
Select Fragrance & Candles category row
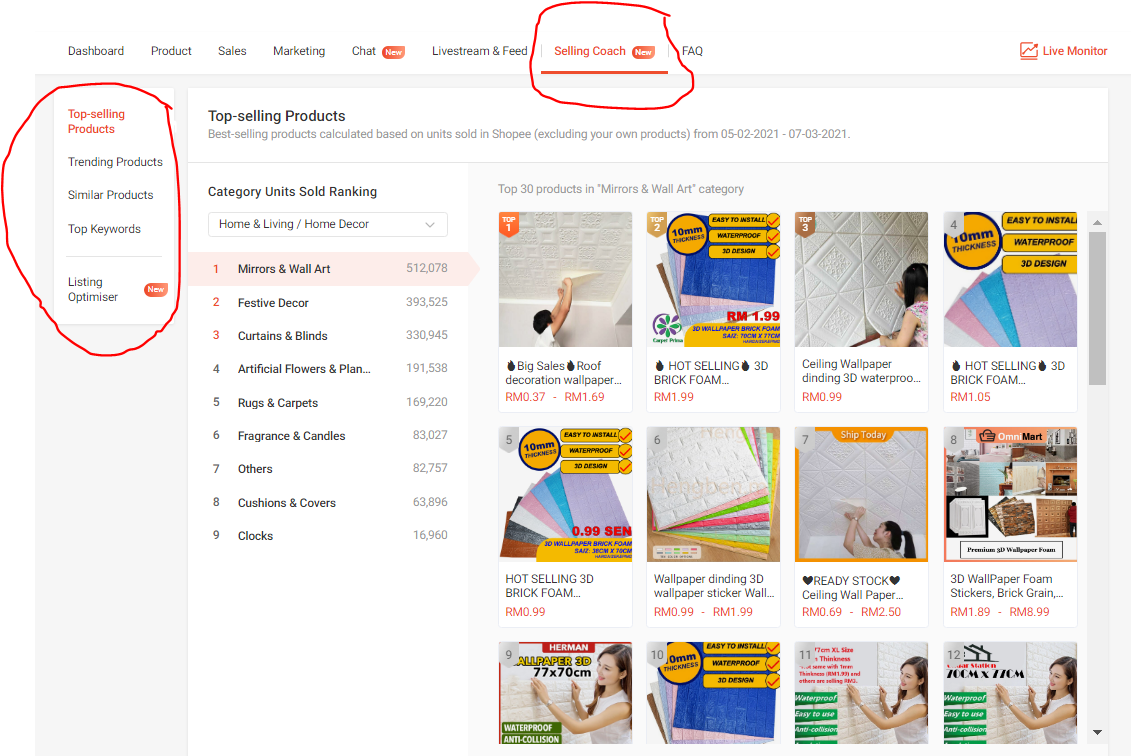coord(328,436)
